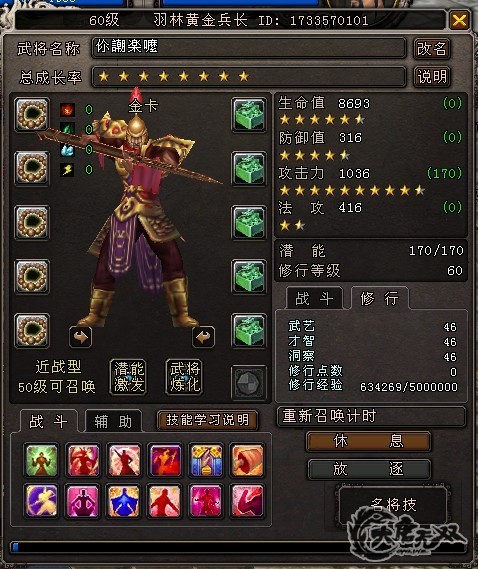
Task: Click the 休息 rest button
Action: point(368,441)
